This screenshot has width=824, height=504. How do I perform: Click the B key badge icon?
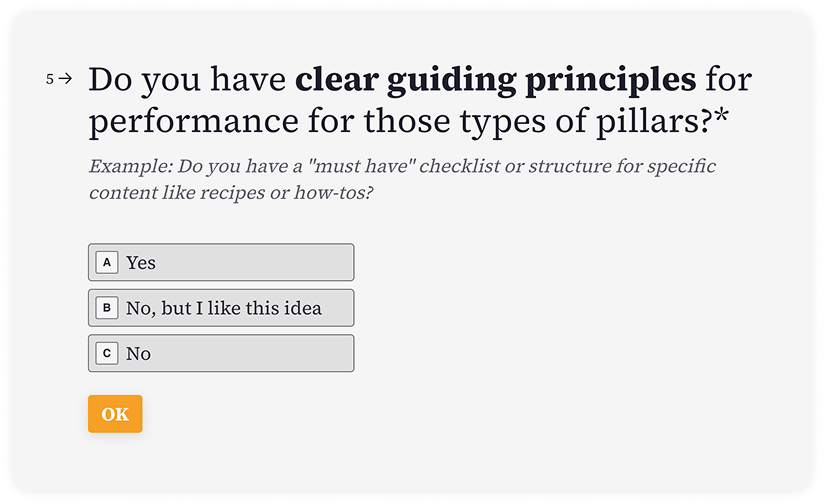click(107, 308)
